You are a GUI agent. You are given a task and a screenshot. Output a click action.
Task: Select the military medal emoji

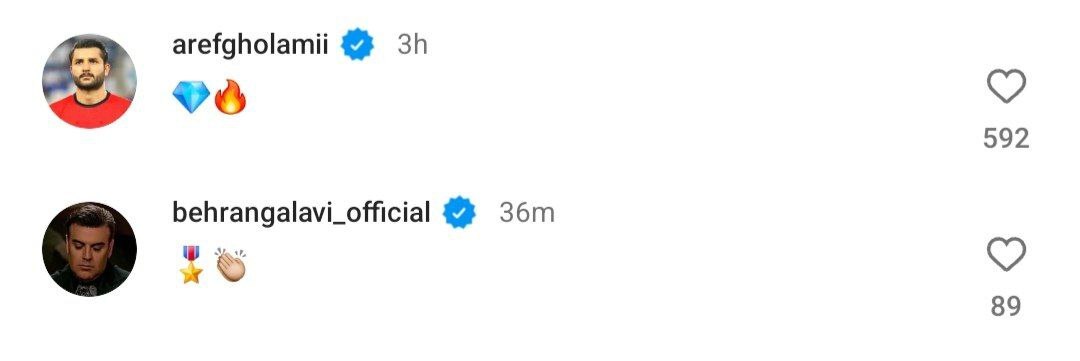[x=191, y=265]
